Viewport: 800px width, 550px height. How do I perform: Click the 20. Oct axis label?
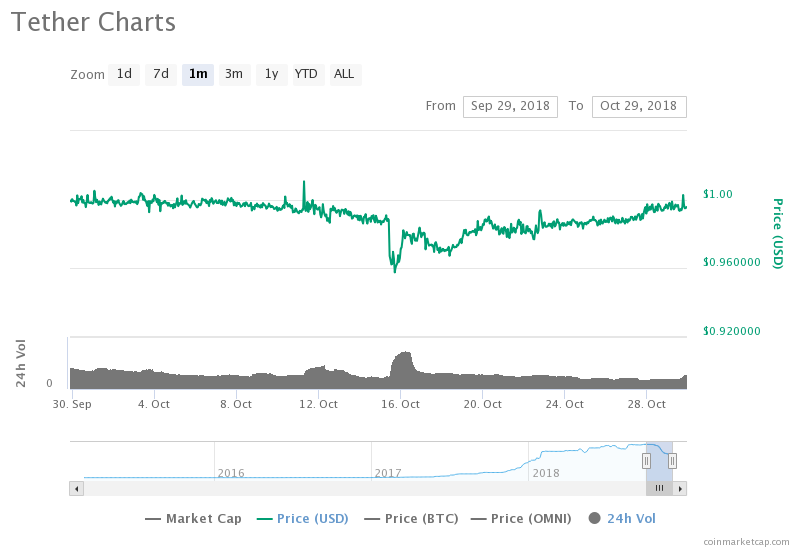pyautogui.click(x=483, y=404)
